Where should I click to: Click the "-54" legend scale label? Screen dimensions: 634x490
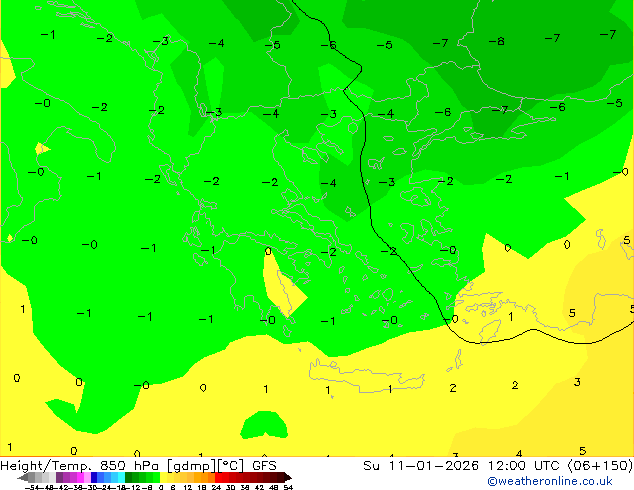coord(32,487)
